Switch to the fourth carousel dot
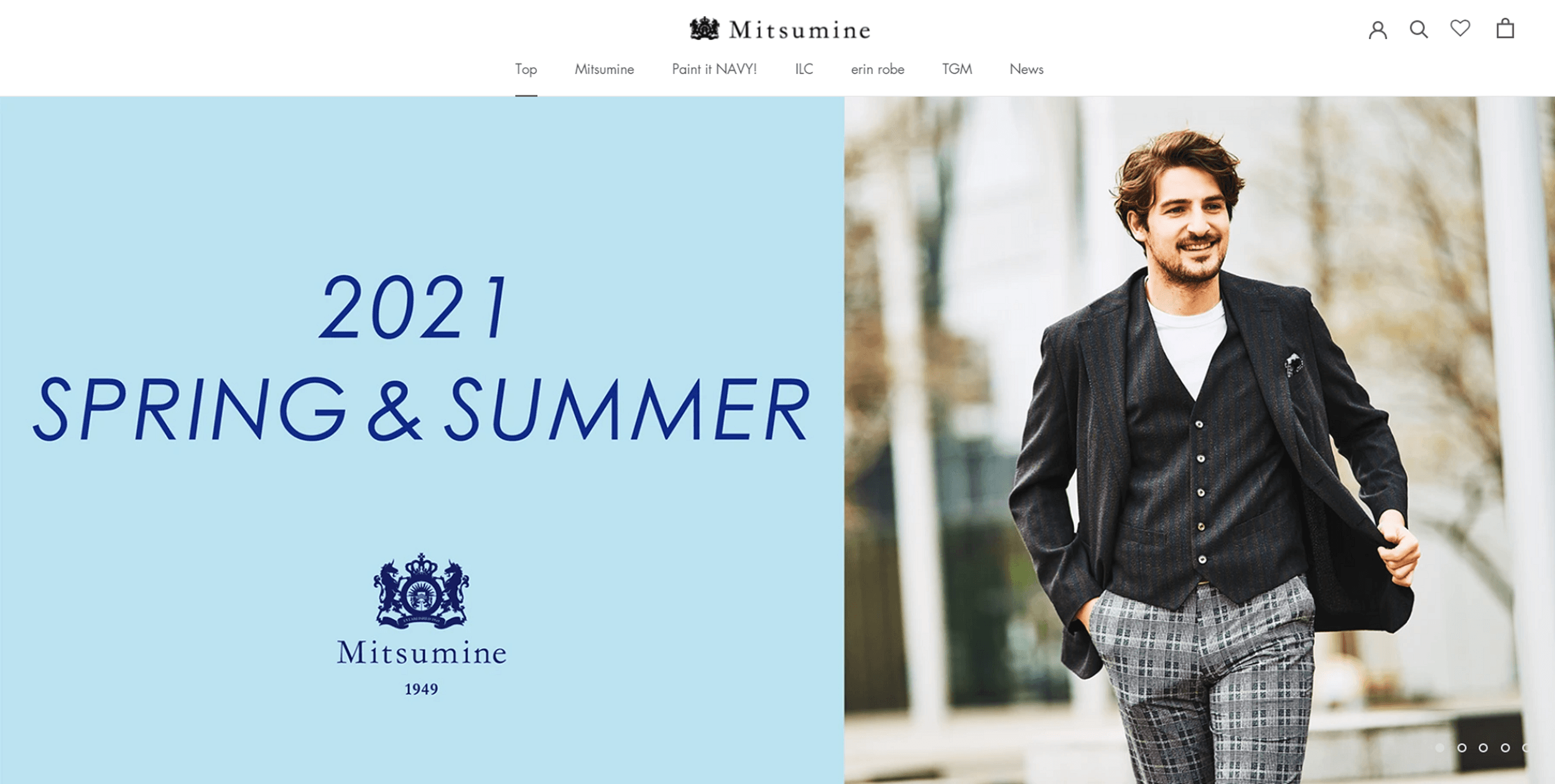The height and width of the screenshot is (784, 1555). [x=1505, y=747]
